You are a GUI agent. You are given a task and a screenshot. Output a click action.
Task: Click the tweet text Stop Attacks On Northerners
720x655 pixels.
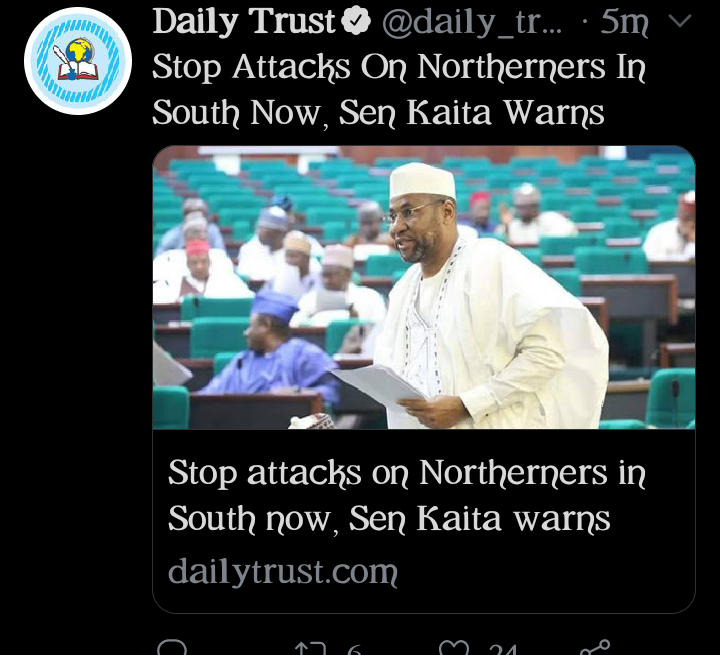click(399, 90)
